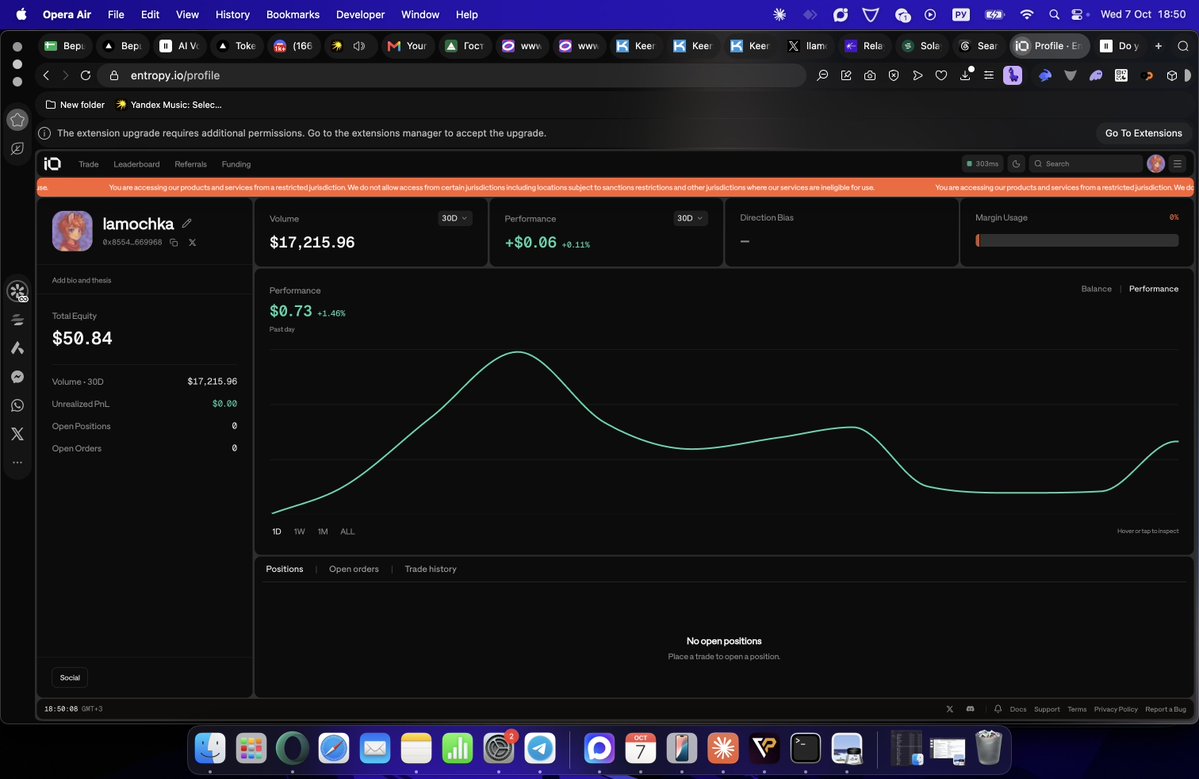Image resolution: width=1199 pixels, height=779 pixels.
Task: Switch chart to Performance view
Action: point(1153,289)
